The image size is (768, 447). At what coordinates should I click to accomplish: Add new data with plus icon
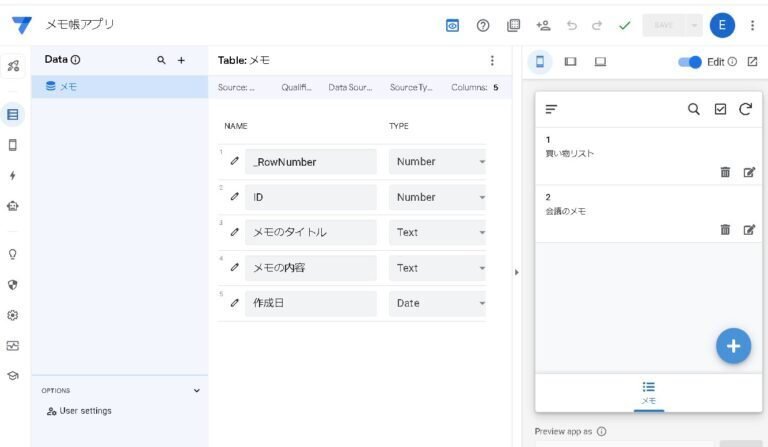(x=181, y=60)
